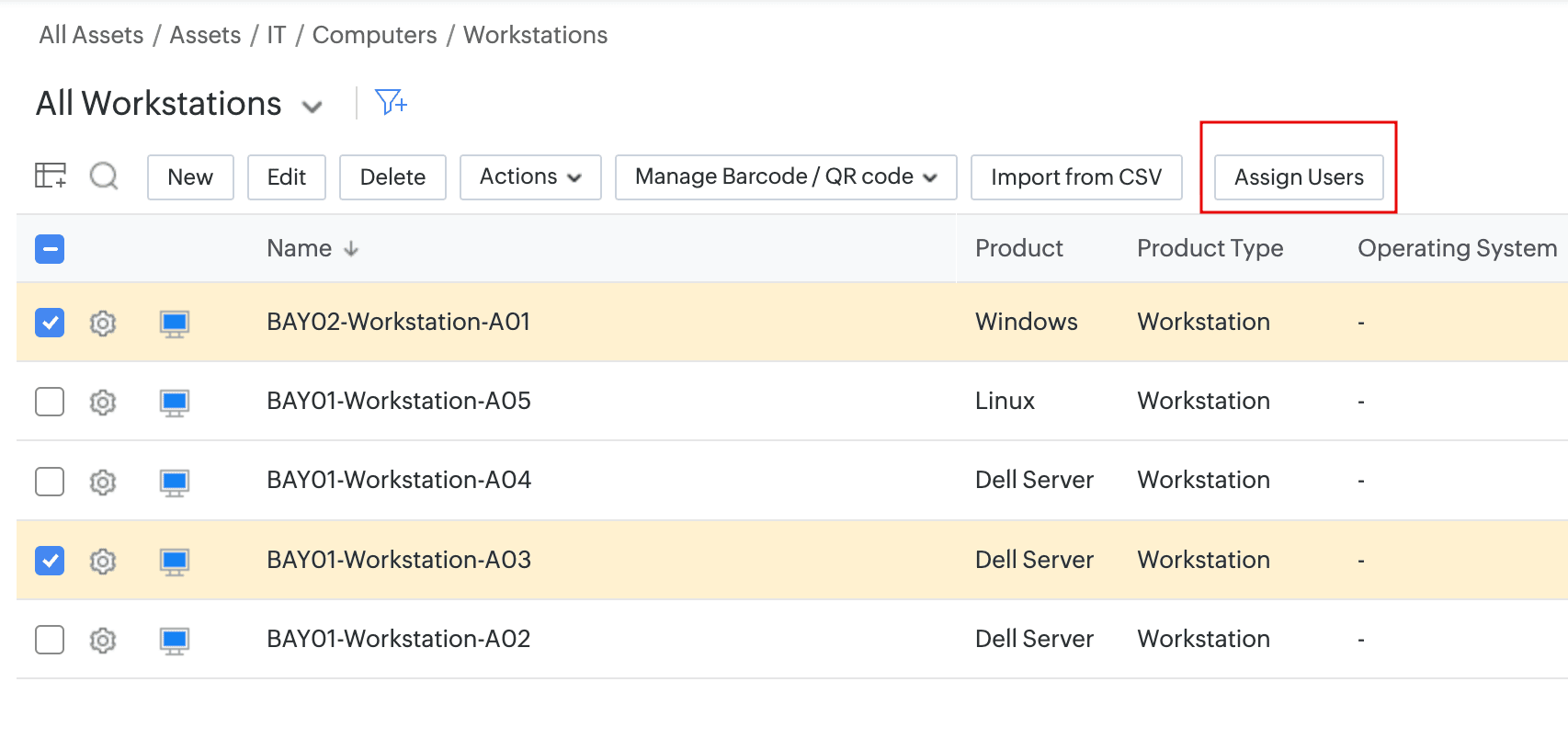Select the BAY01-Workstation-A05 checkbox
Image resolution: width=1568 pixels, height=750 pixels.
(50, 402)
